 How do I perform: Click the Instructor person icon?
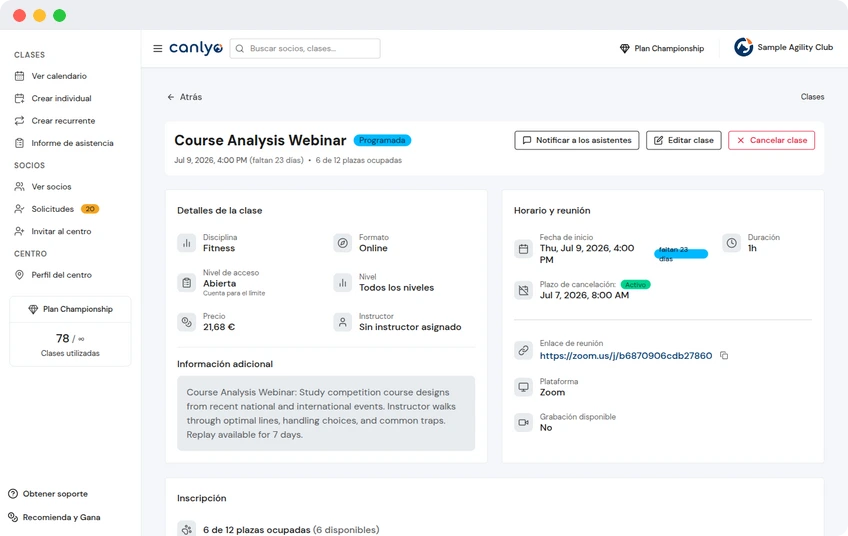[342, 322]
